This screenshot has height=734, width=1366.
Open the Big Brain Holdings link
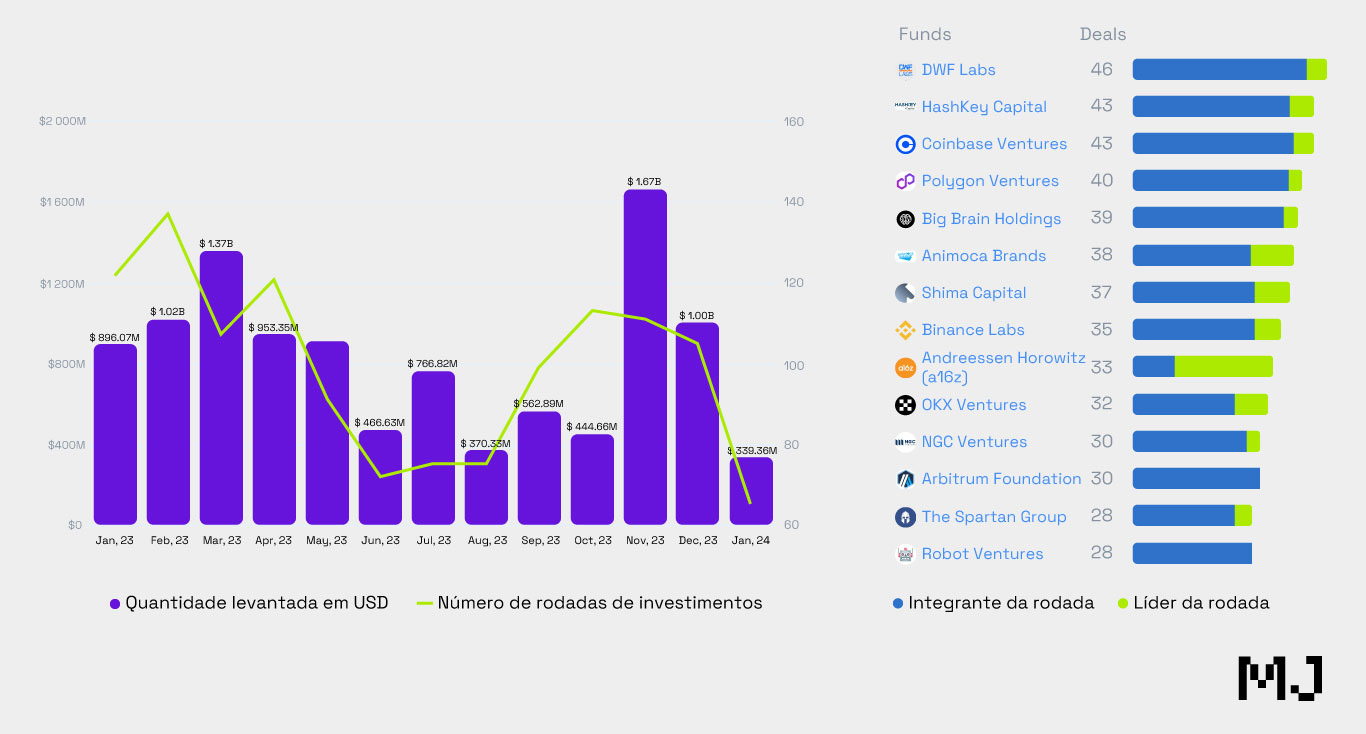[991, 219]
